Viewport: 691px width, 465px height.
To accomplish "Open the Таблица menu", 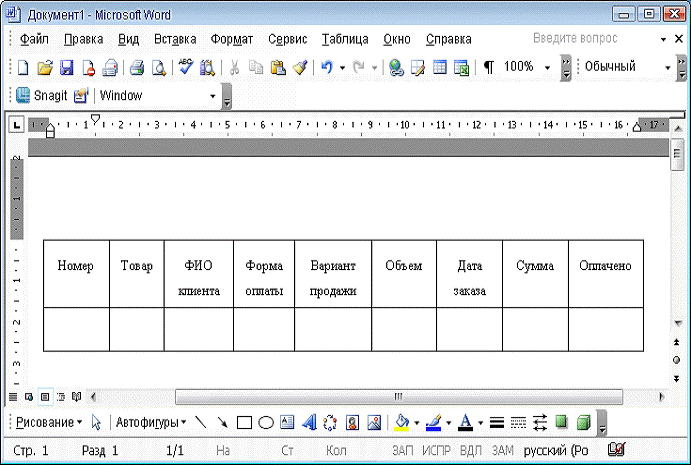I will pos(345,39).
